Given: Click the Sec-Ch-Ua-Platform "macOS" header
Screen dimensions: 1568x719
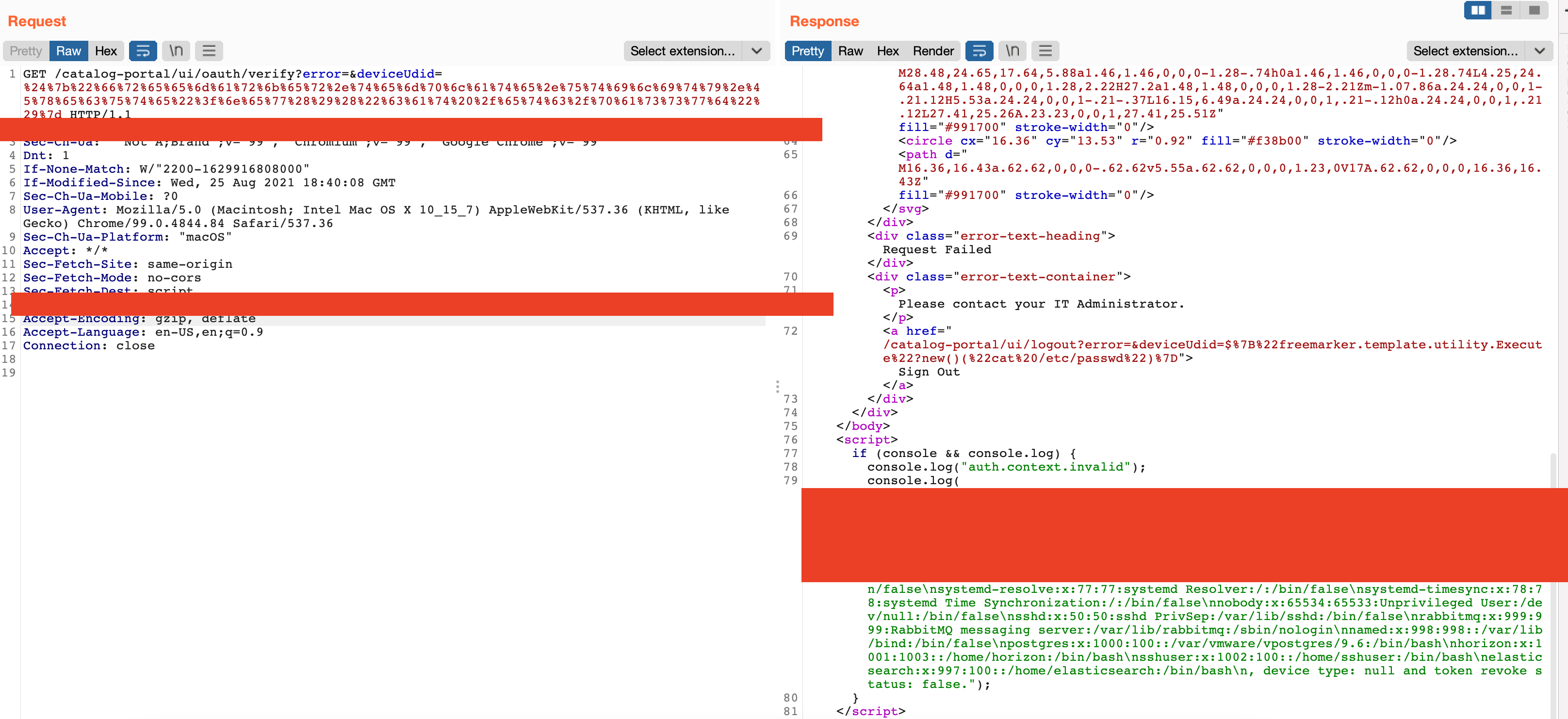Looking at the screenshot, I should [128, 237].
